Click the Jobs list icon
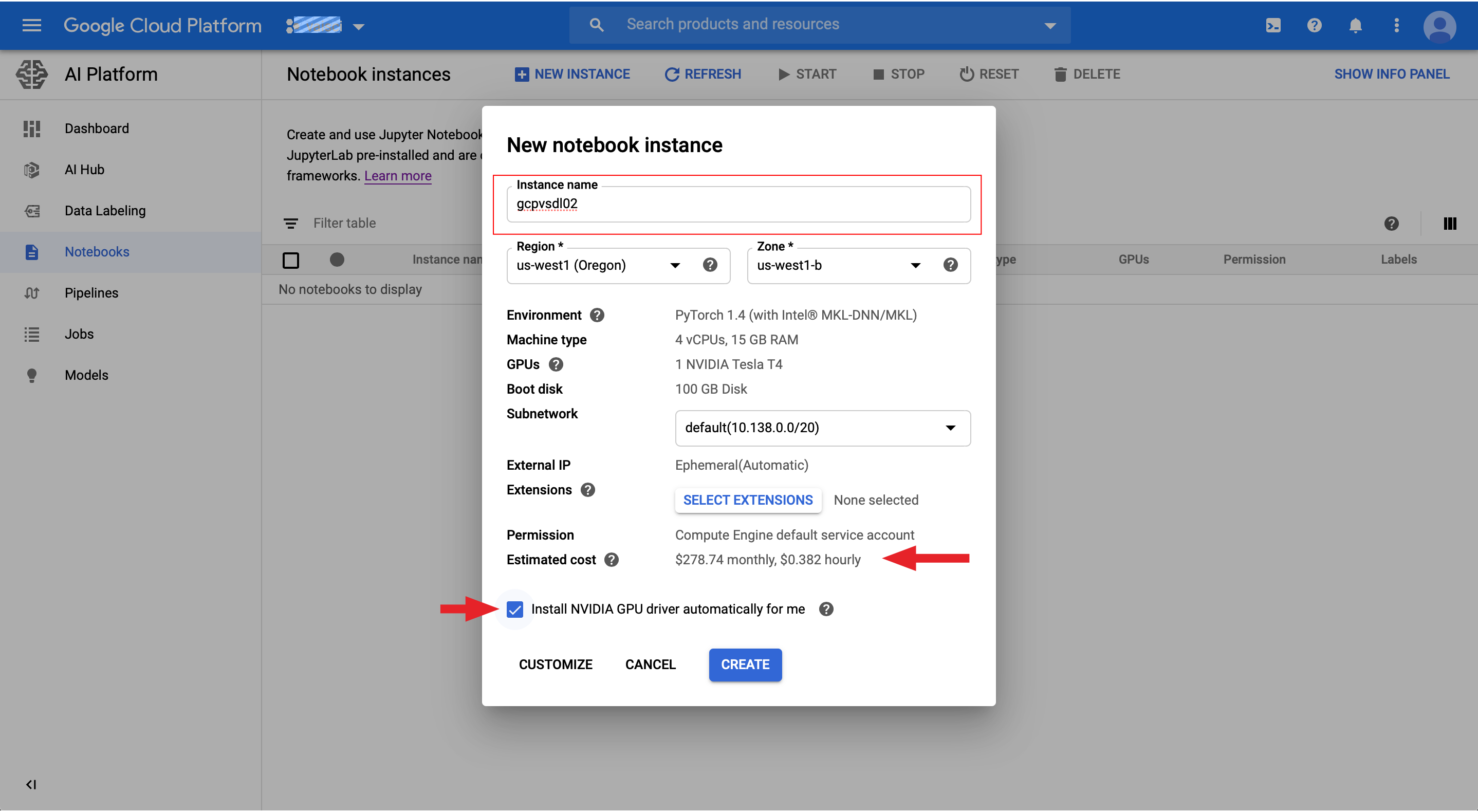The image size is (1478, 812). coord(31,335)
